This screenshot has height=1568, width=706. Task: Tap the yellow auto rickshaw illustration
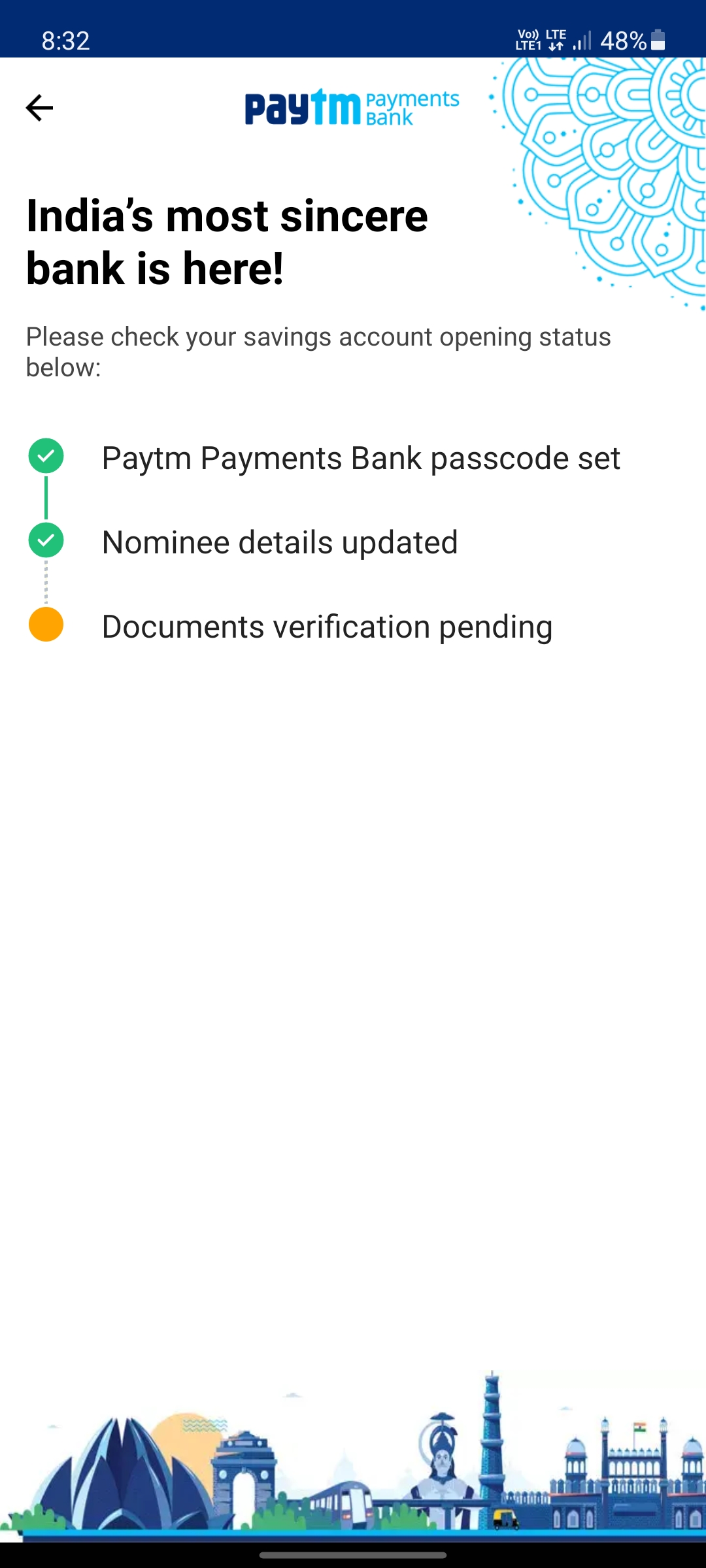tap(505, 1518)
